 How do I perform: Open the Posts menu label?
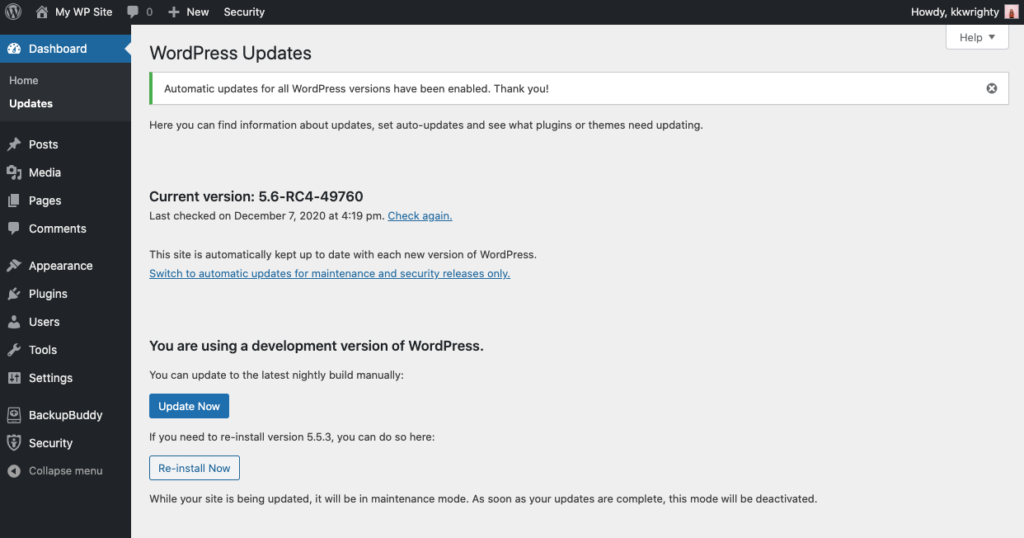coord(43,144)
